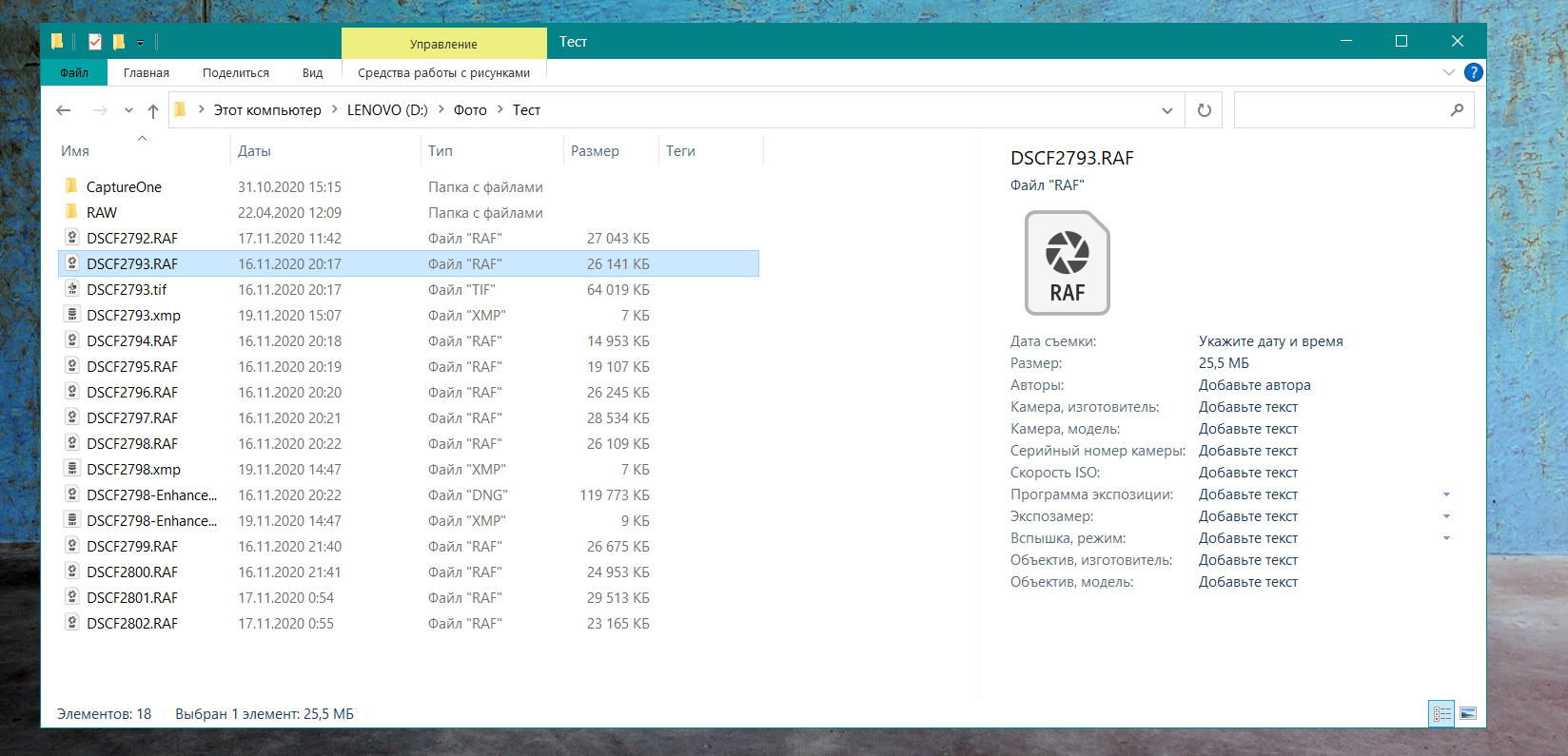Open the Customize Quick Access Toolbar dropdown
This screenshot has width=1568, height=756.
click(x=140, y=43)
